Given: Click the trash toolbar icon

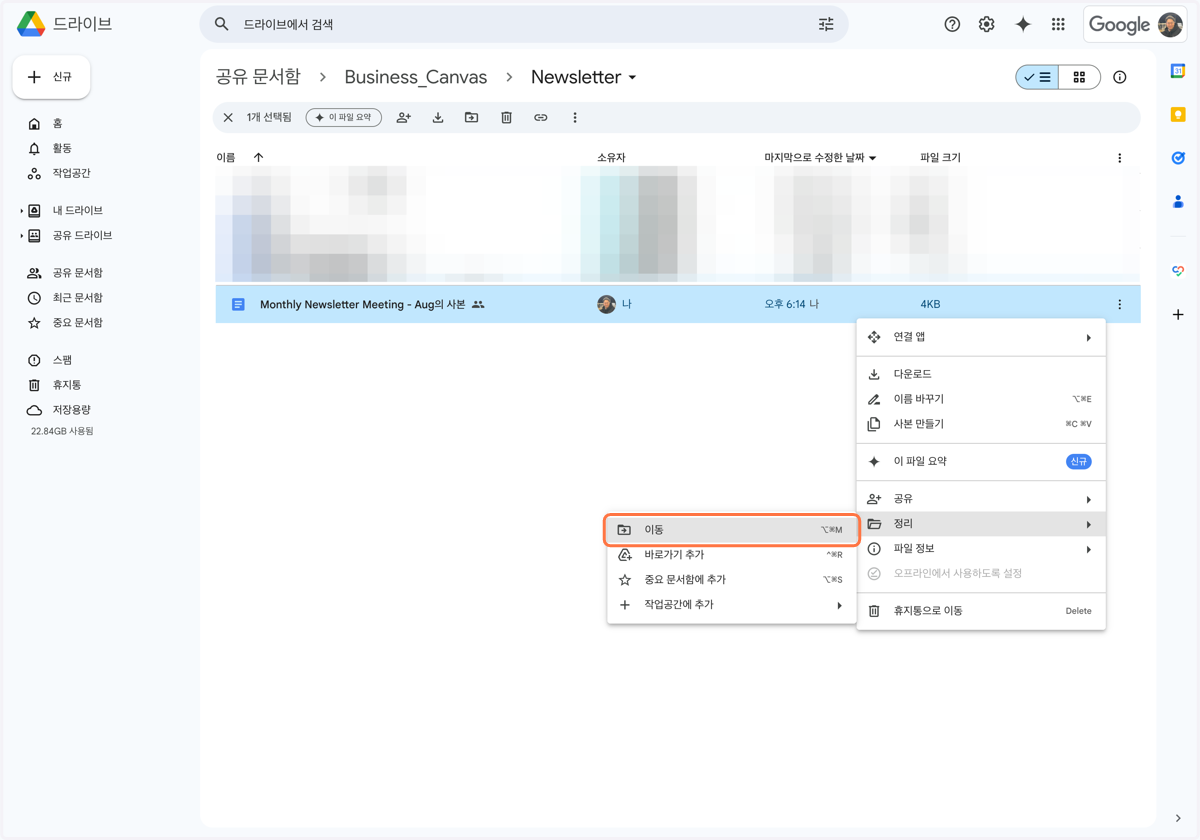Looking at the screenshot, I should [x=506, y=118].
